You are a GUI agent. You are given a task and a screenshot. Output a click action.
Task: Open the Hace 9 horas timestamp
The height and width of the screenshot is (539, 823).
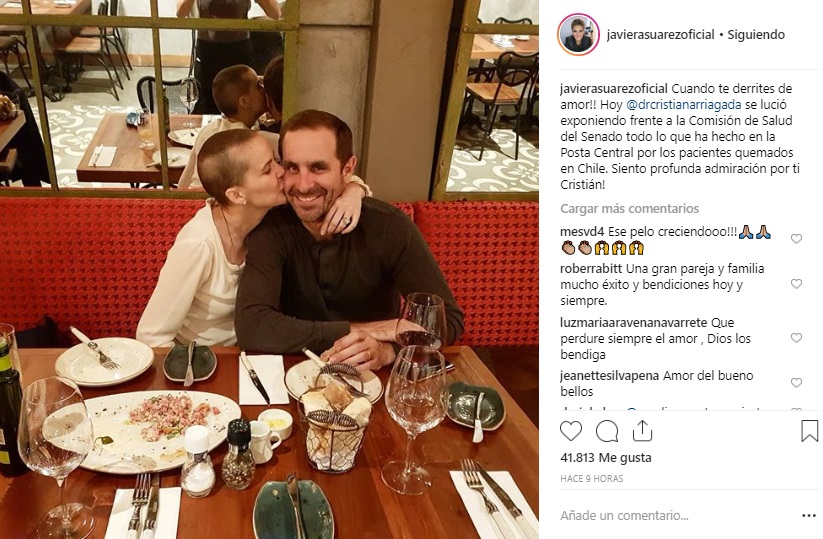[592, 479]
